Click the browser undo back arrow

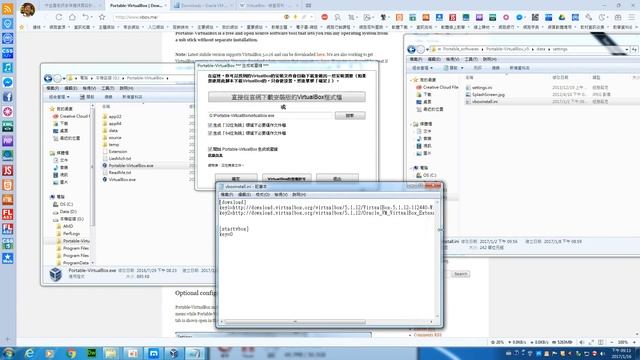86,17
